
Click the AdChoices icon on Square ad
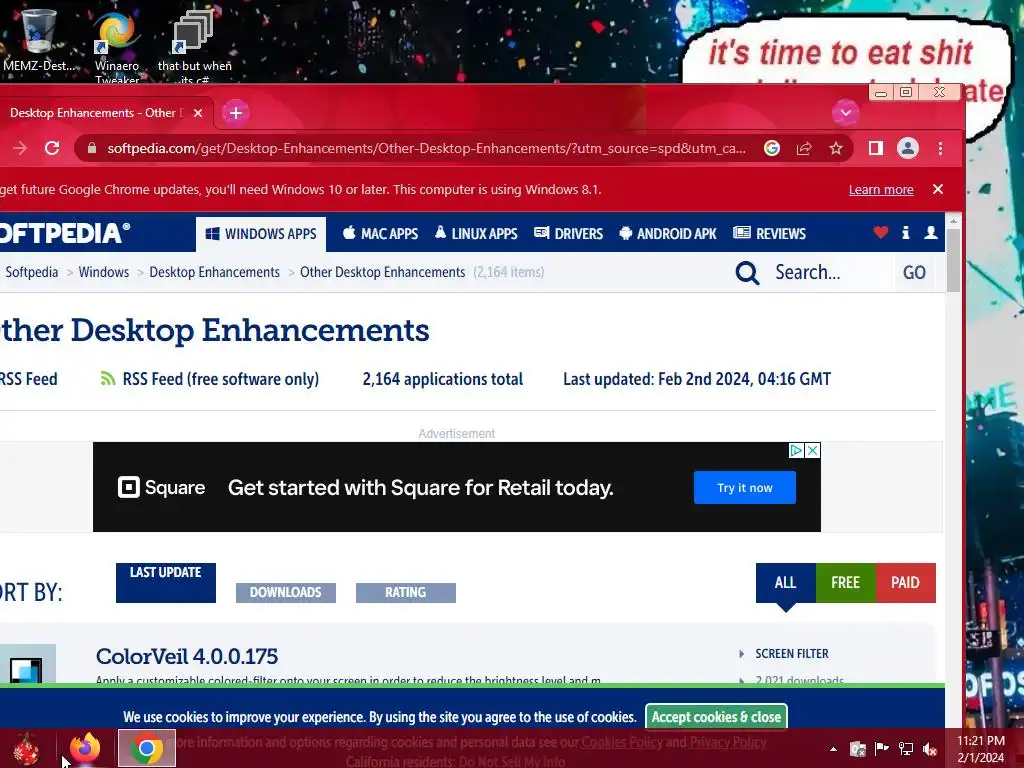pos(796,451)
